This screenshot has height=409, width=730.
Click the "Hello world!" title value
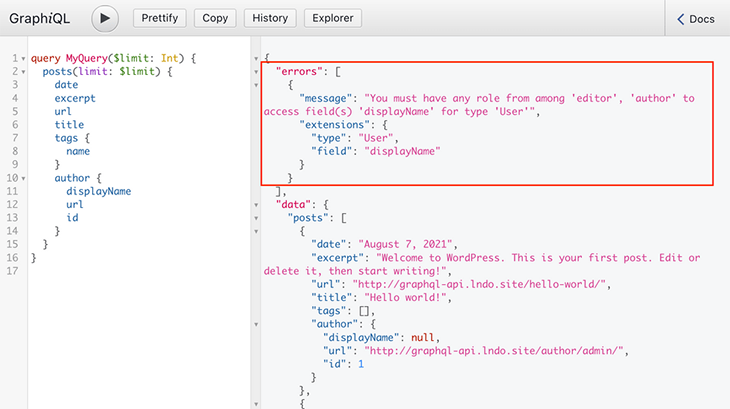coord(405,297)
